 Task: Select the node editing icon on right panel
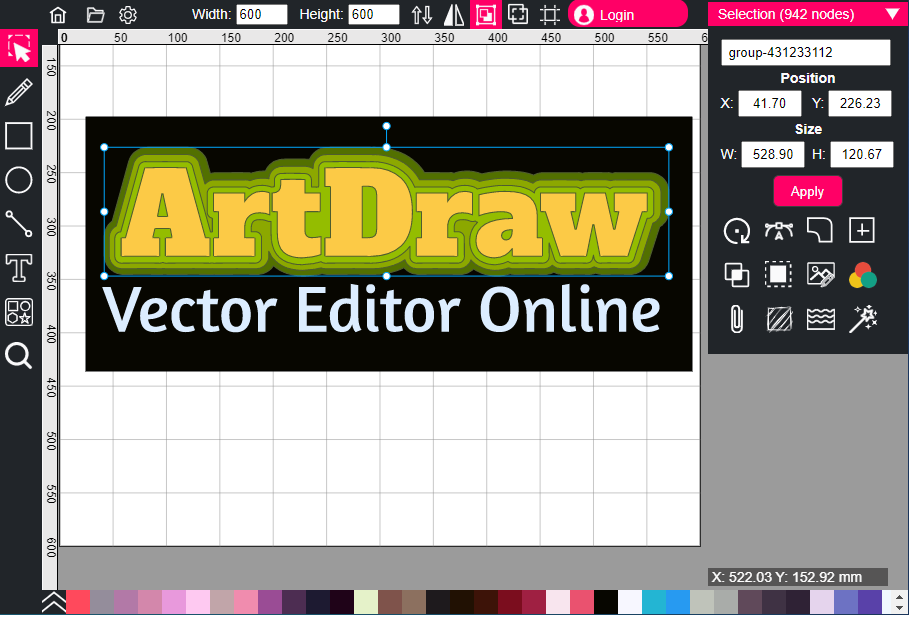tap(778, 230)
